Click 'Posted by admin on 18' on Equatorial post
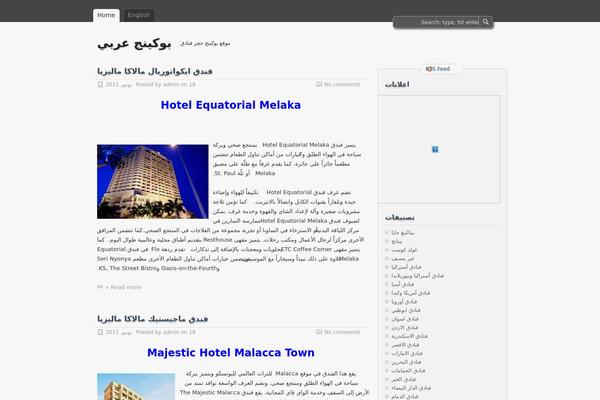Viewport: 600px width, 400px height. click(165, 84)
